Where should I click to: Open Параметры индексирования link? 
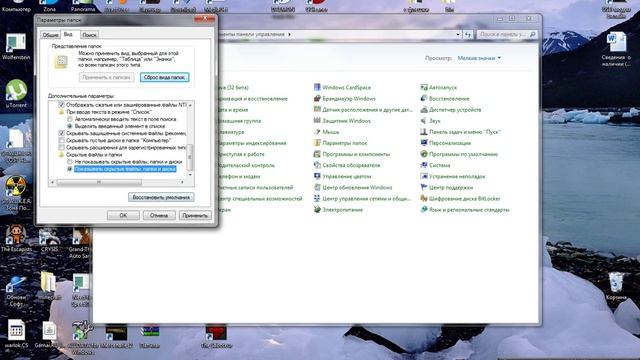pyautogui.click(x=252, y=143)
